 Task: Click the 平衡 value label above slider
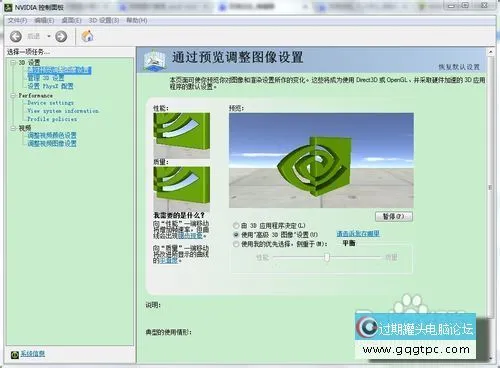point(349,243)
